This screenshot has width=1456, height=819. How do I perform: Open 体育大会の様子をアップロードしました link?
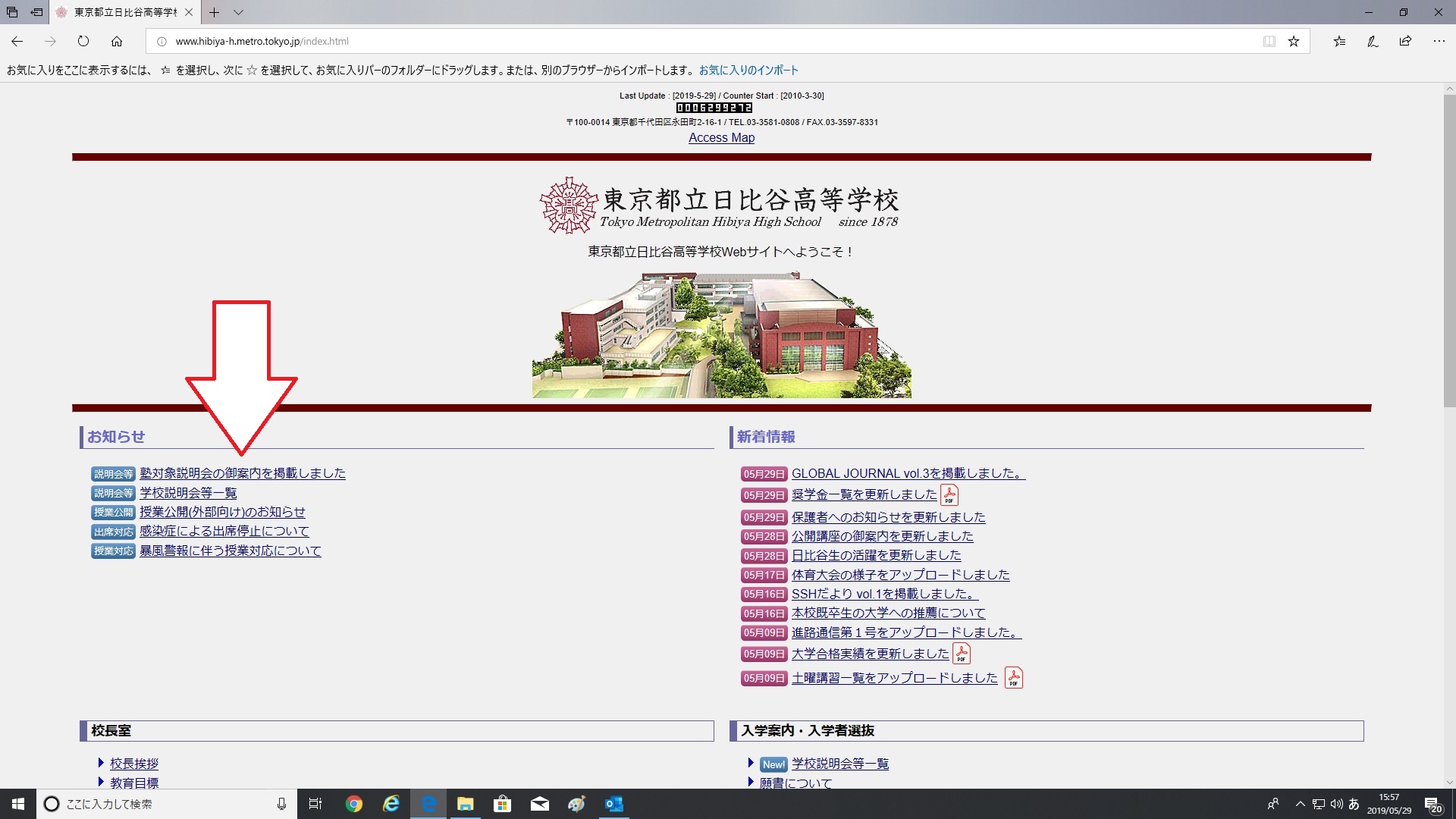point(901,575)
